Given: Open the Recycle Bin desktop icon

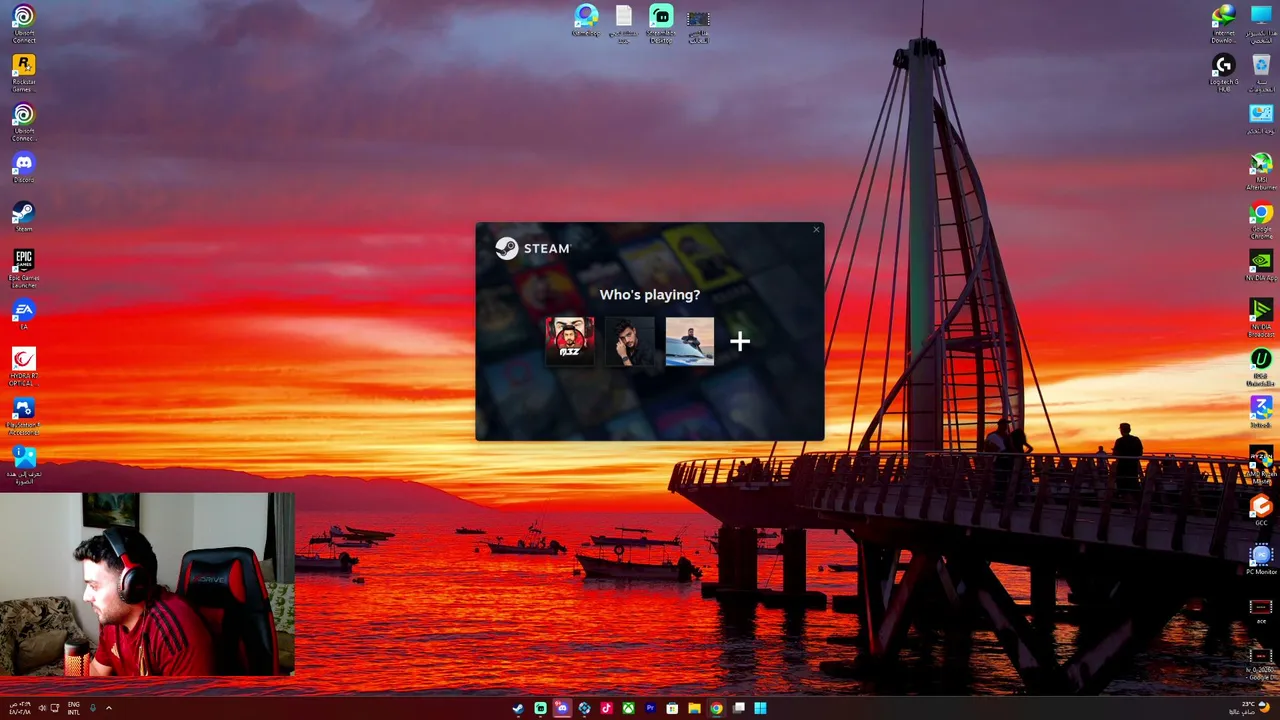Looking at the screenshot, I should pos(1261,73).
